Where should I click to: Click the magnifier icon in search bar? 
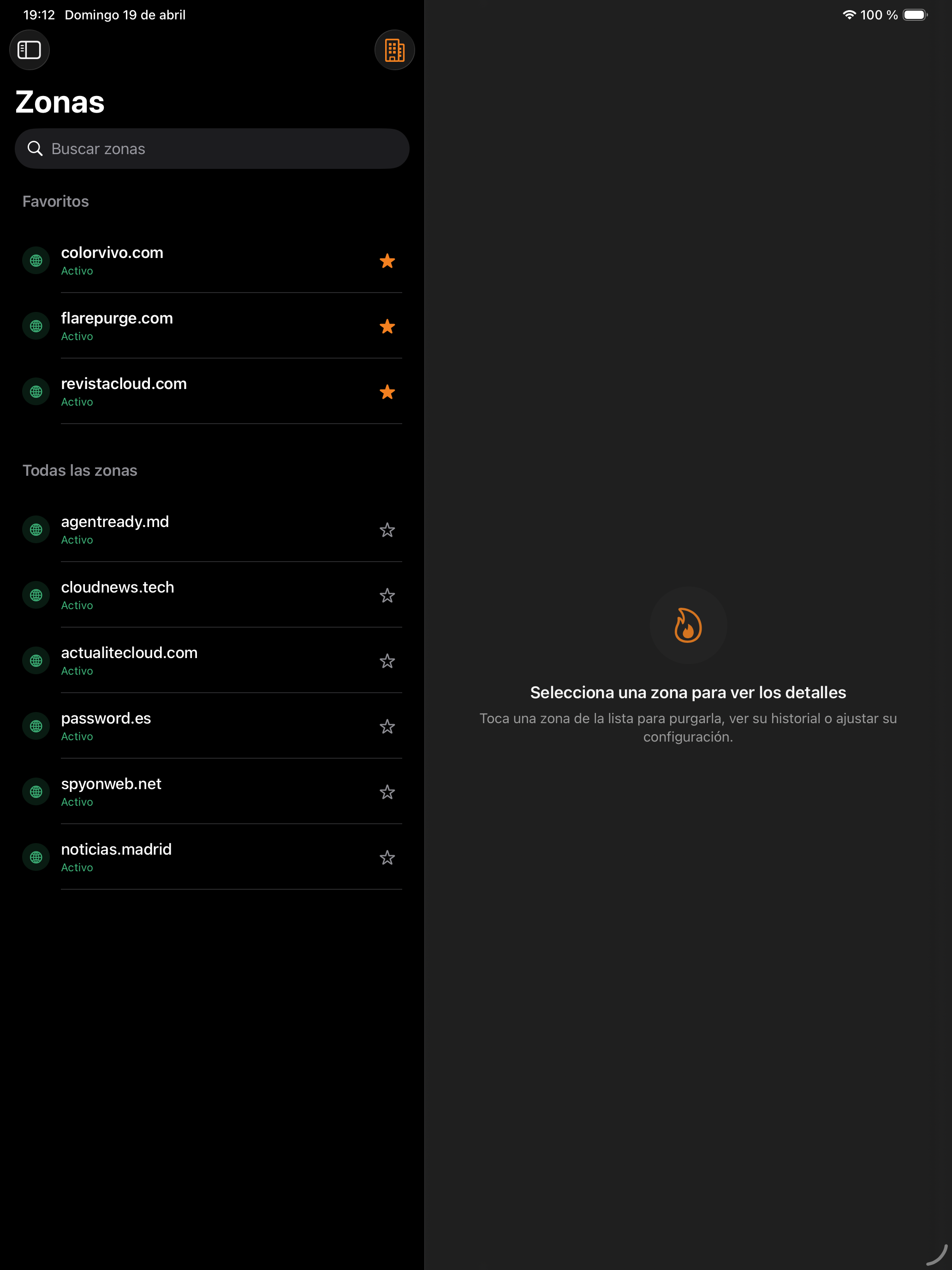pyautogui.click(x=35, y=149)
